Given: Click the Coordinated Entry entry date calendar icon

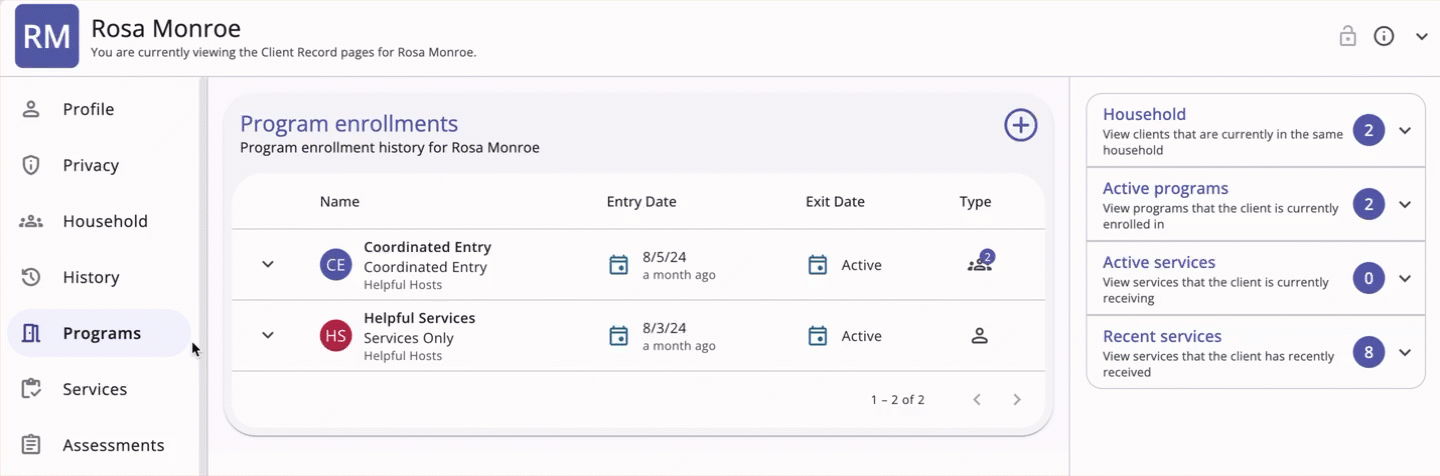Looking at the screenshot, I should point(619,265).
